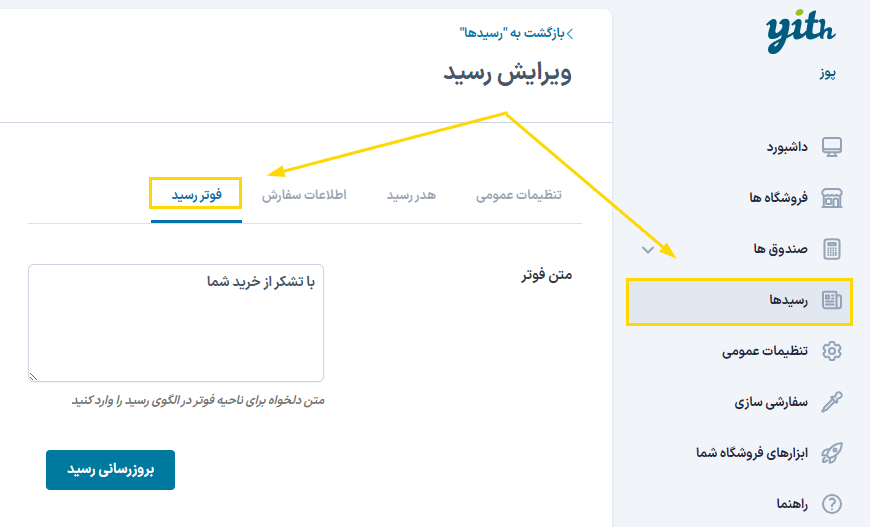Open the داشبورد menu item

[x=787, y=147]
